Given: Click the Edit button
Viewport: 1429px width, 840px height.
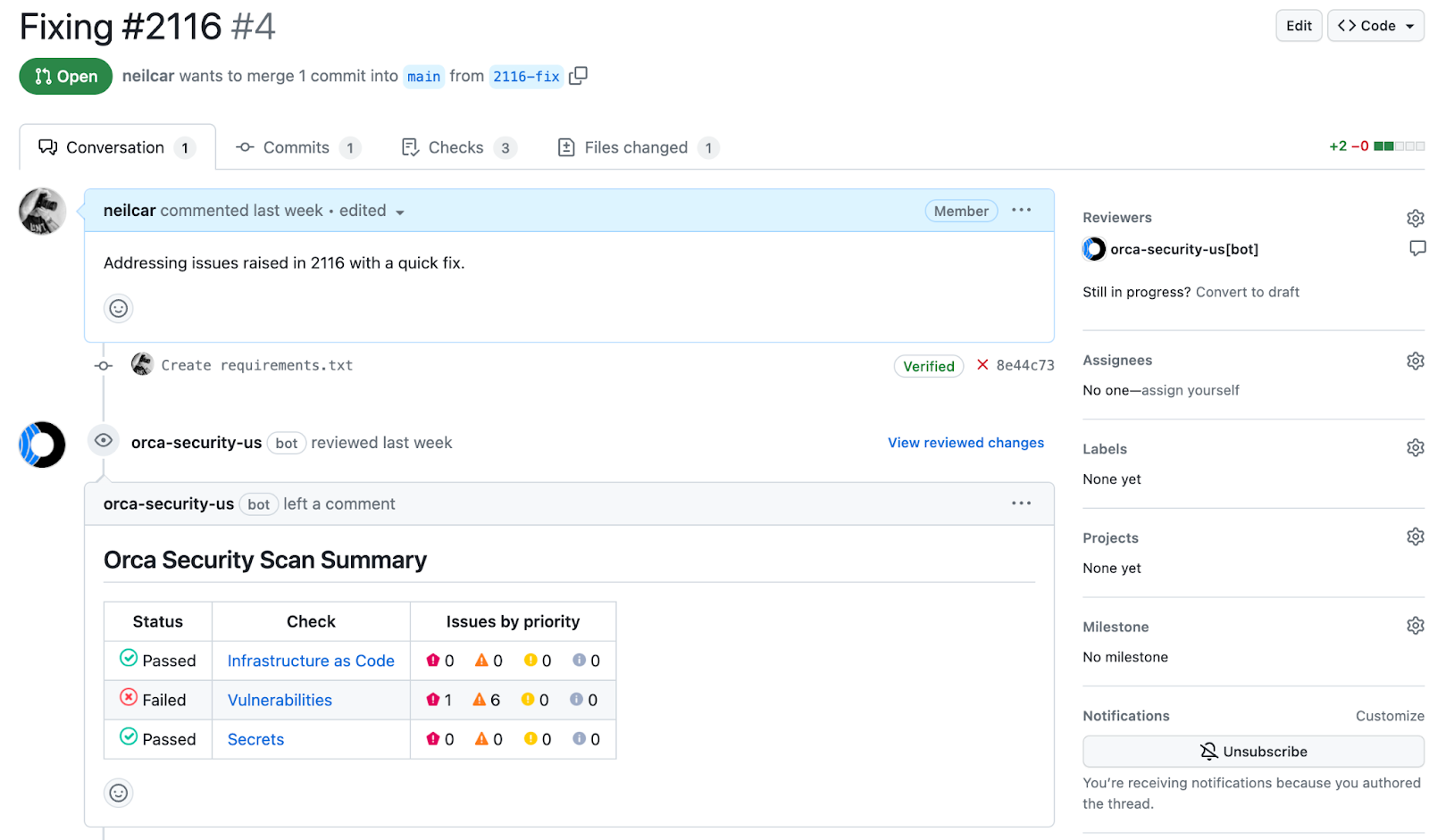Looking at the screenshot, I should [x=1298, y=25].
